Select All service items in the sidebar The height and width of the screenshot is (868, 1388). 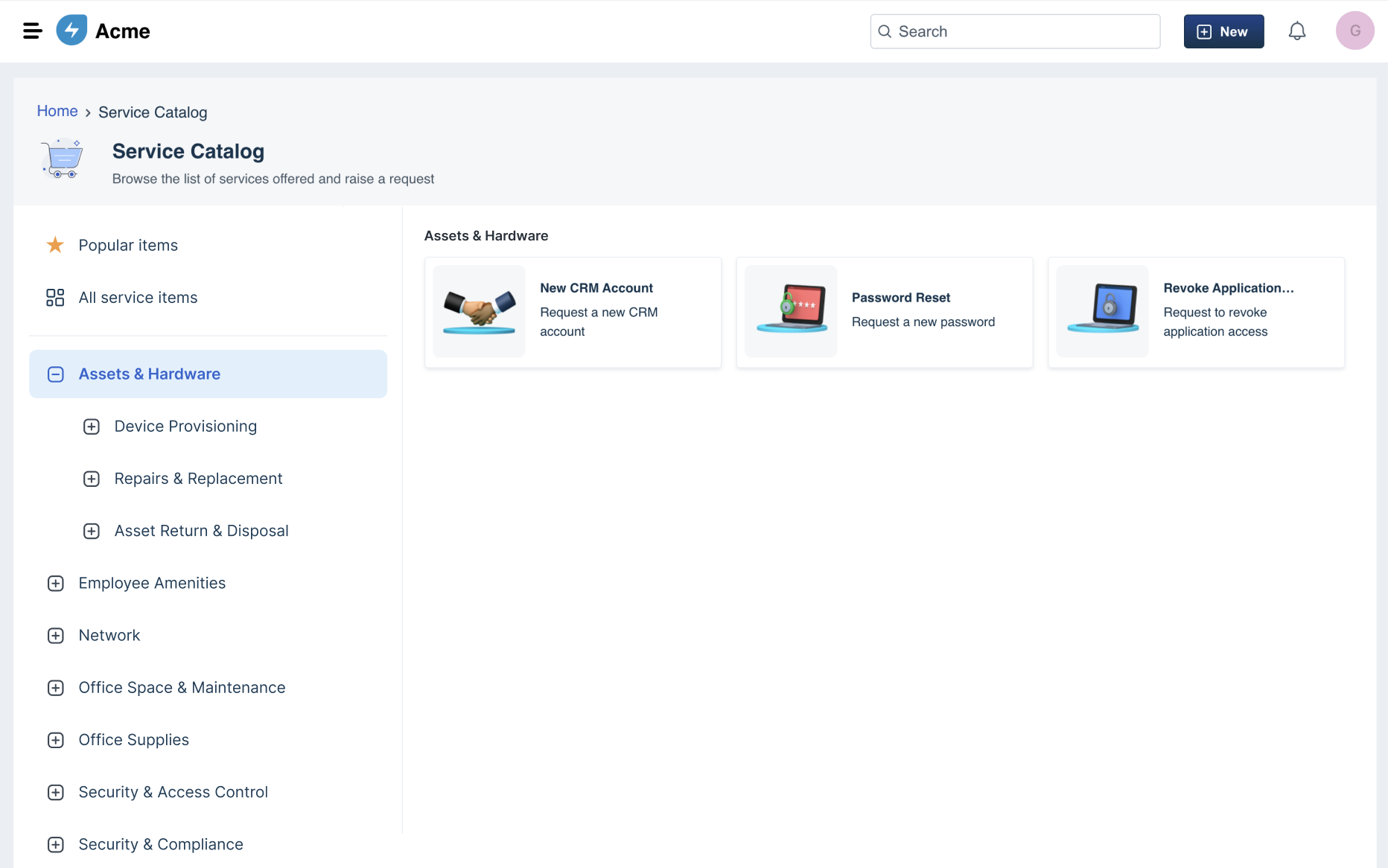(x=138, y=298)
